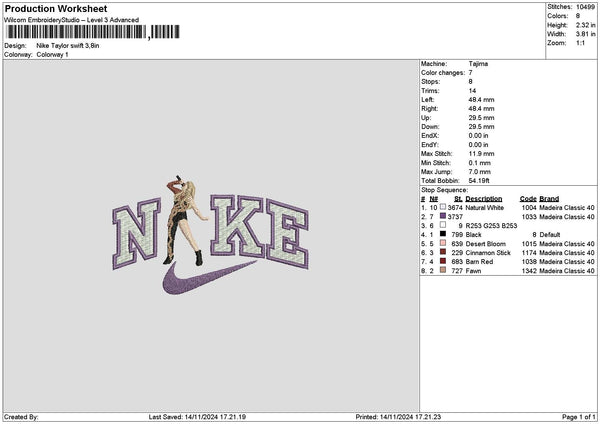Click the R253 G253 B253 swatch
The image size is (600, 424).
443,225
